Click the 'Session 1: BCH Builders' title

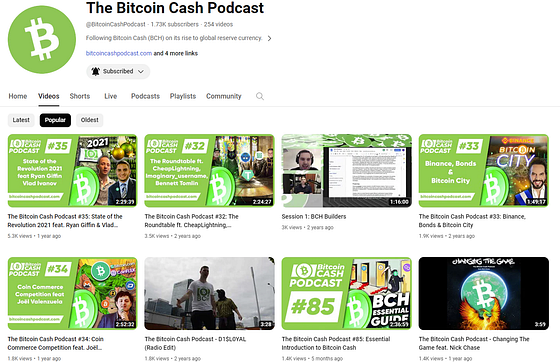[314, 216]
